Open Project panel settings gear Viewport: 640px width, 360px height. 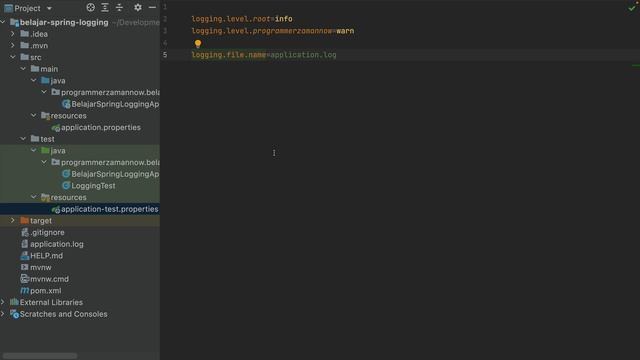pyautogui.click(x=138, y=7)
